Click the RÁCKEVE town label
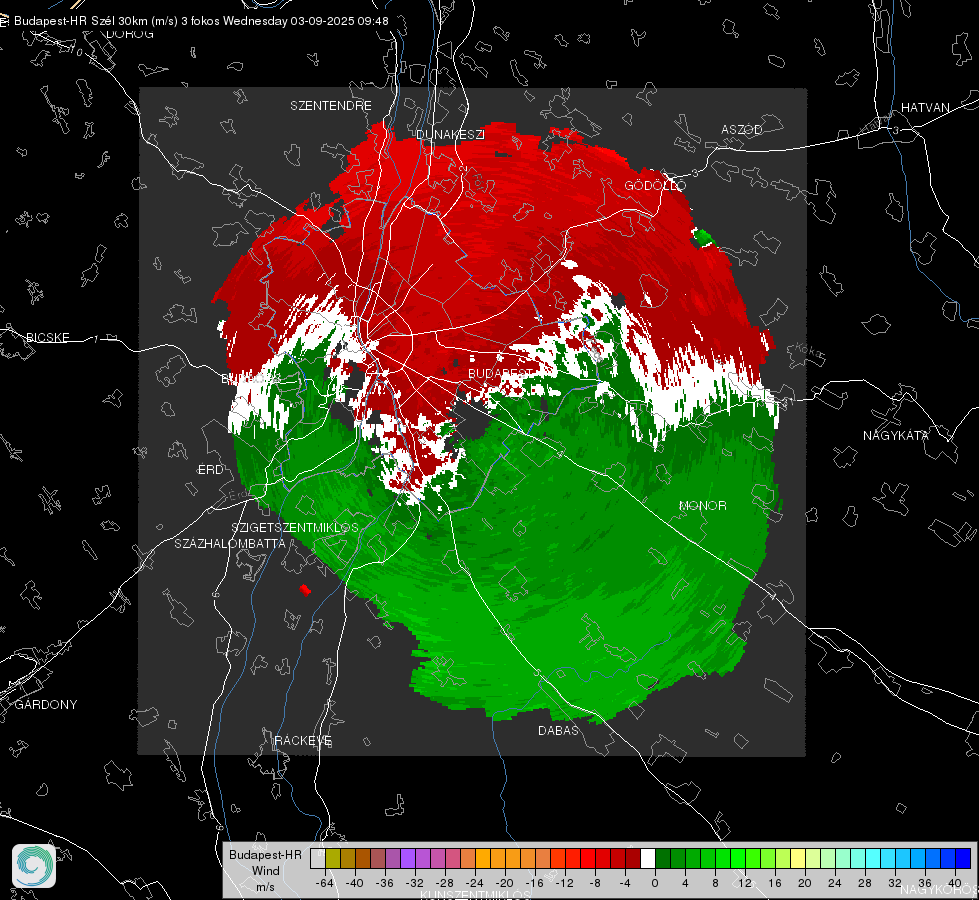The width and height of the screenshot is (979, 900). coord(303,740)
